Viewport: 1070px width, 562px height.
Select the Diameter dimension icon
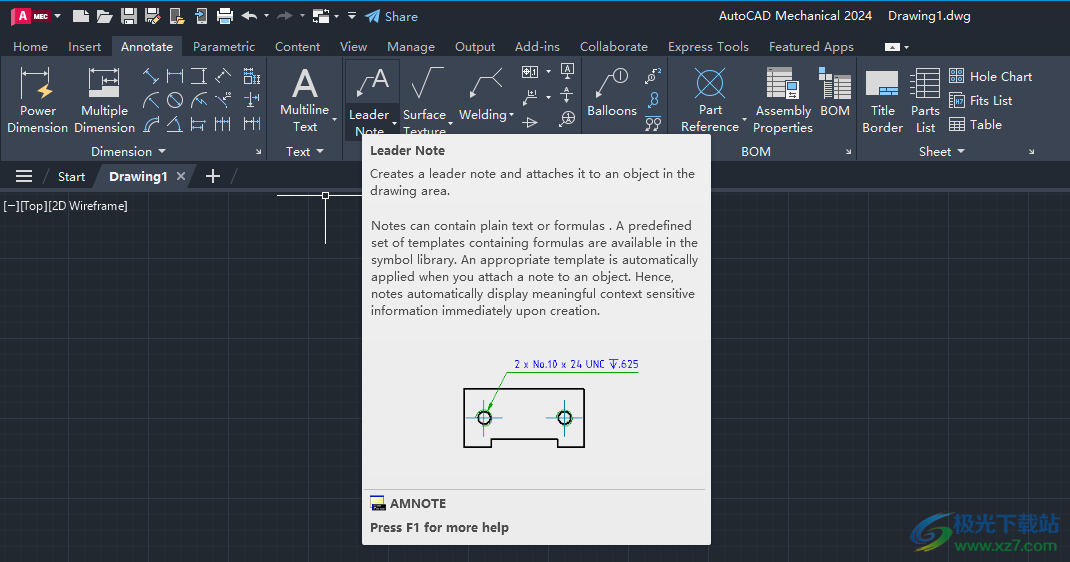(175, 100)
